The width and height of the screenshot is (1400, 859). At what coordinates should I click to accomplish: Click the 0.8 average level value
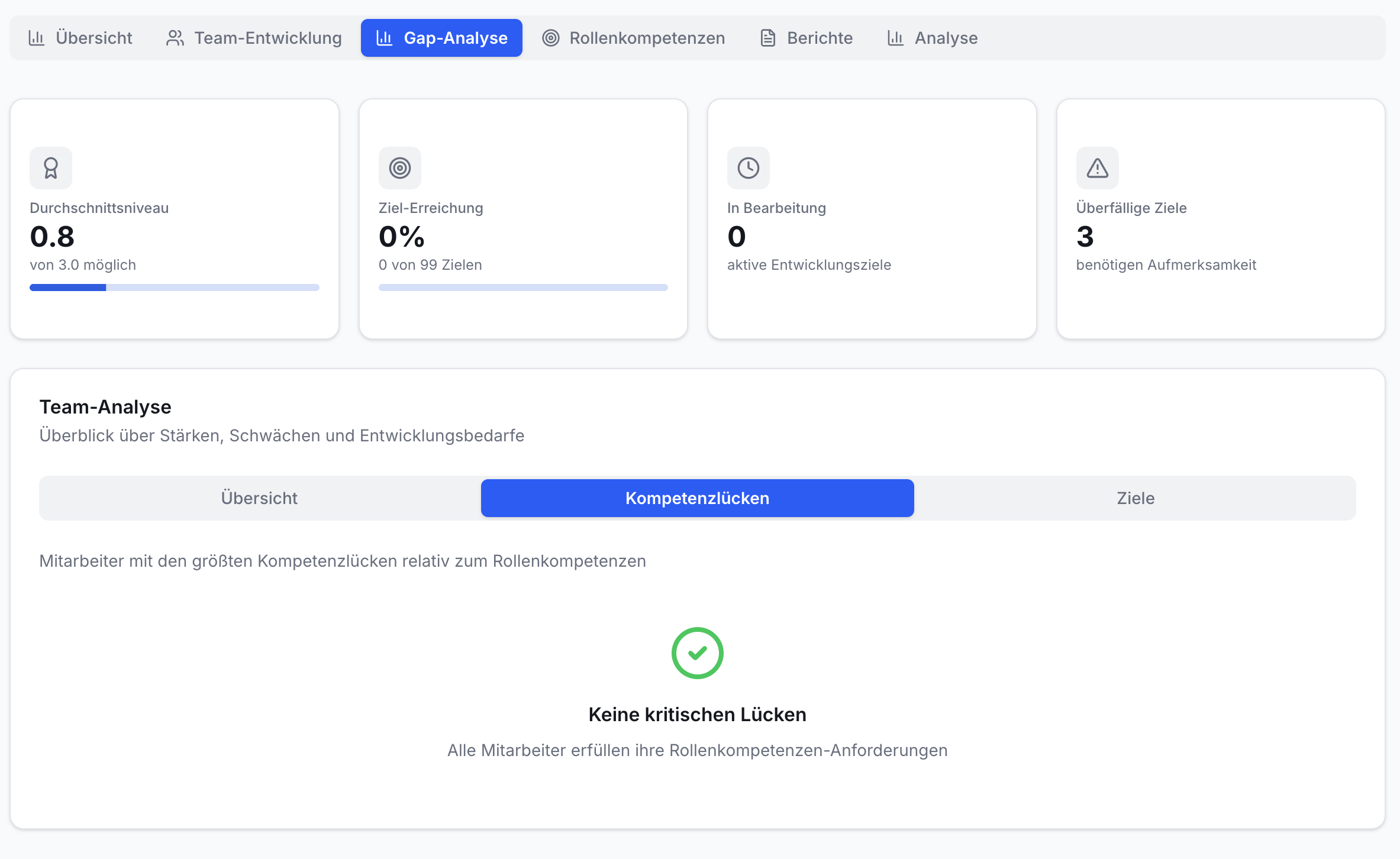pos(52,237)
